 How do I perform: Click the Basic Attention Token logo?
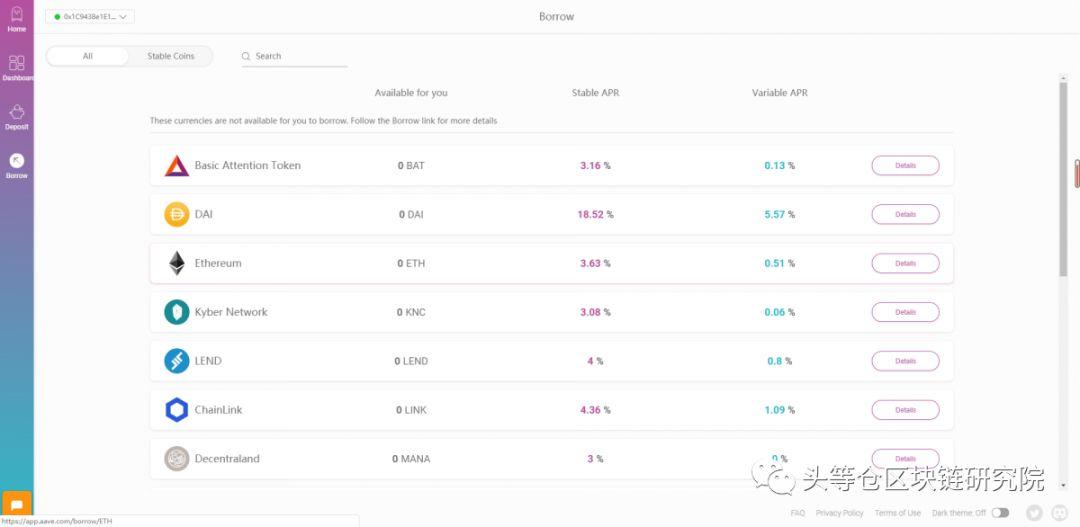[176, 166]
